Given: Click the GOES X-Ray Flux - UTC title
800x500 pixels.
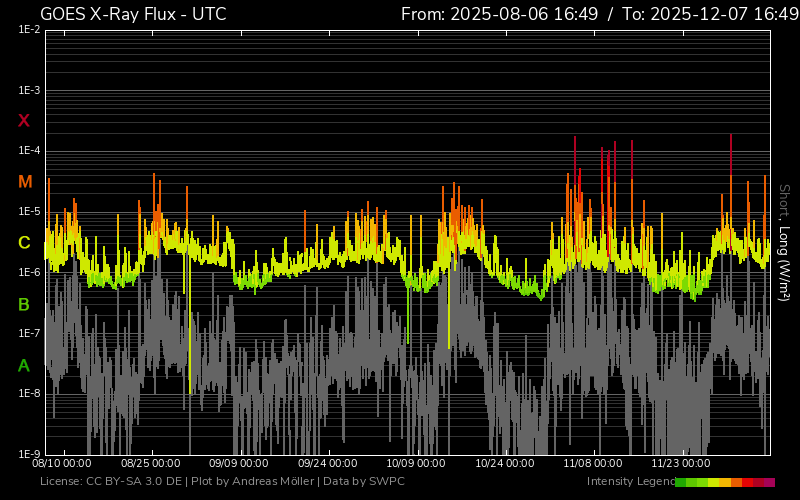Looking at the screenshot, I should [133, 14].
